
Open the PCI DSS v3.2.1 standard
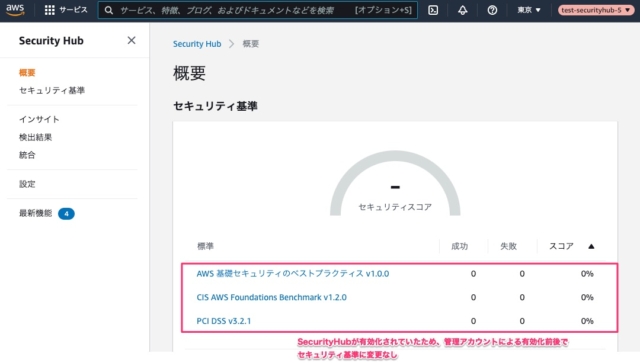[224, 321]
